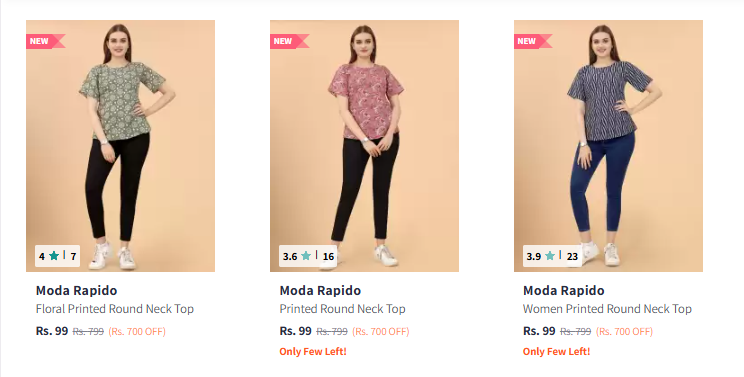Click the 23 reviews count badge
This screenshot has height=377, width=744.
[x=572, y=257]
